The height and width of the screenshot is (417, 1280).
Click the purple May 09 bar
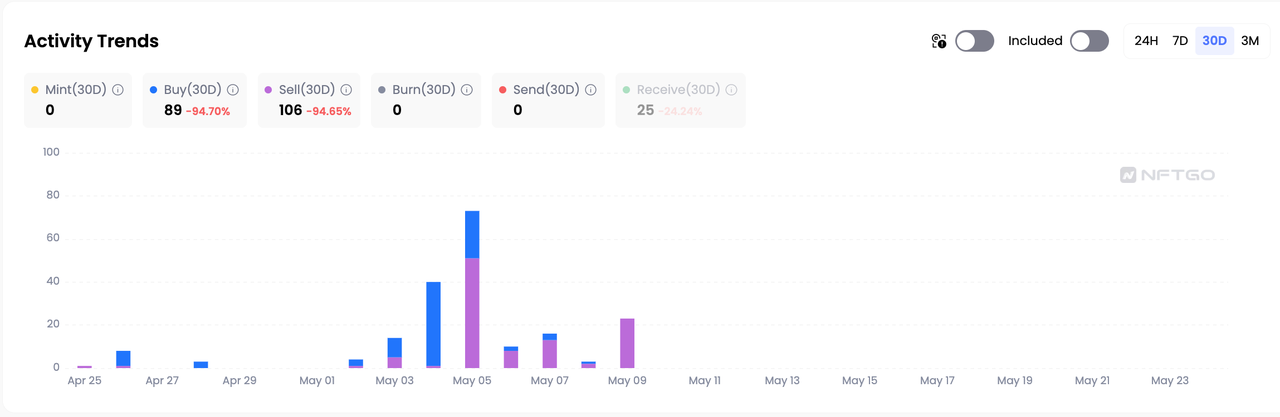coord(627,343)
